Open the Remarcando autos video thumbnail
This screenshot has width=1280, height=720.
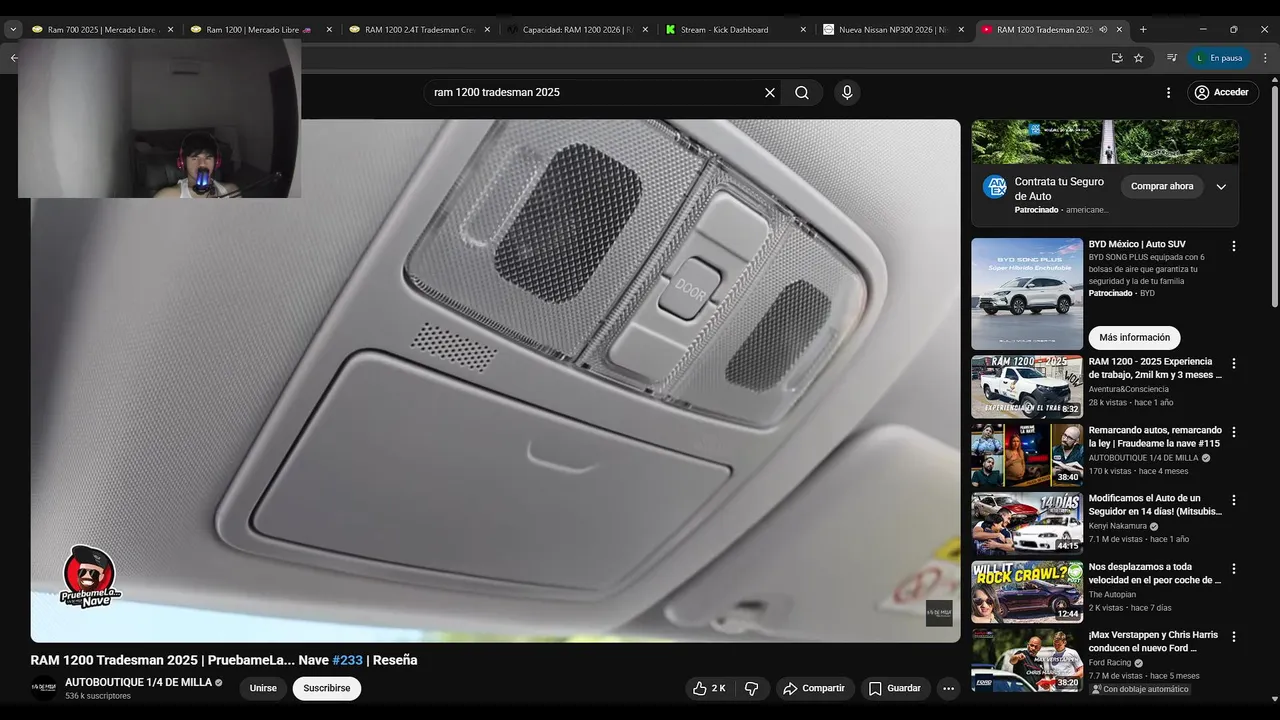pyautogui.click(x=1027, y=455)
